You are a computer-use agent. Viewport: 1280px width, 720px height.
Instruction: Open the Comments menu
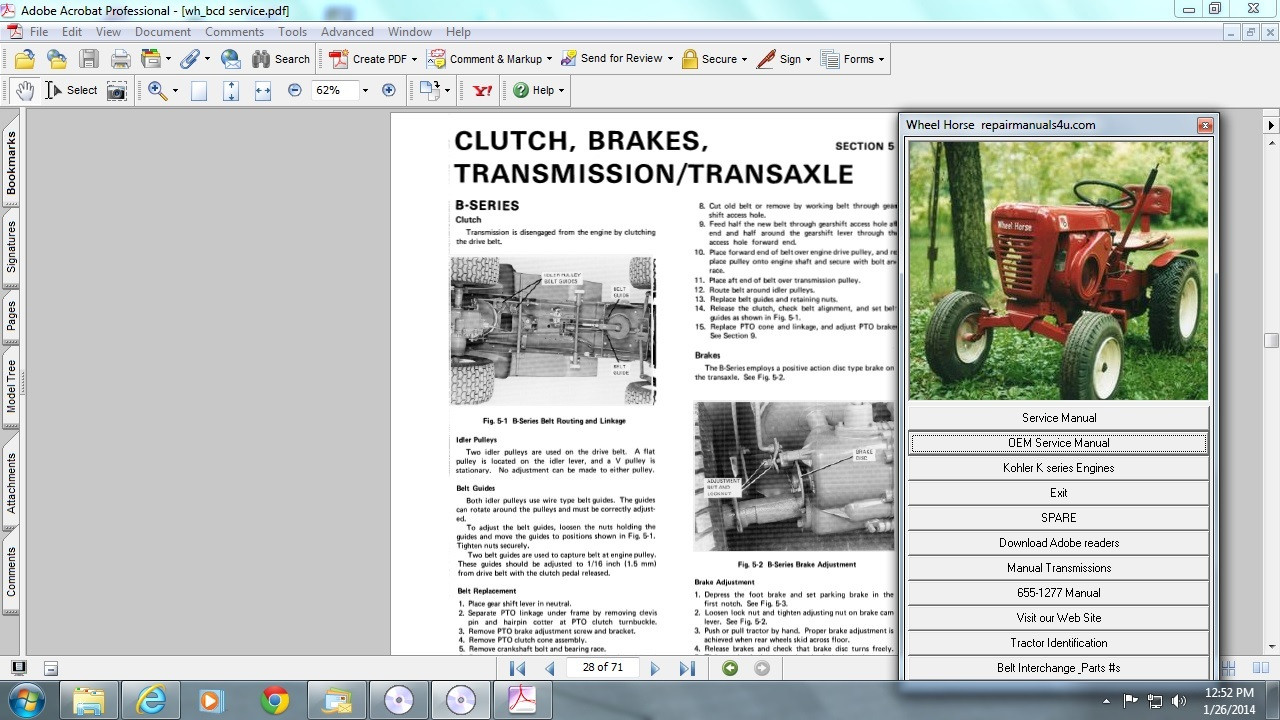[235, 32]
